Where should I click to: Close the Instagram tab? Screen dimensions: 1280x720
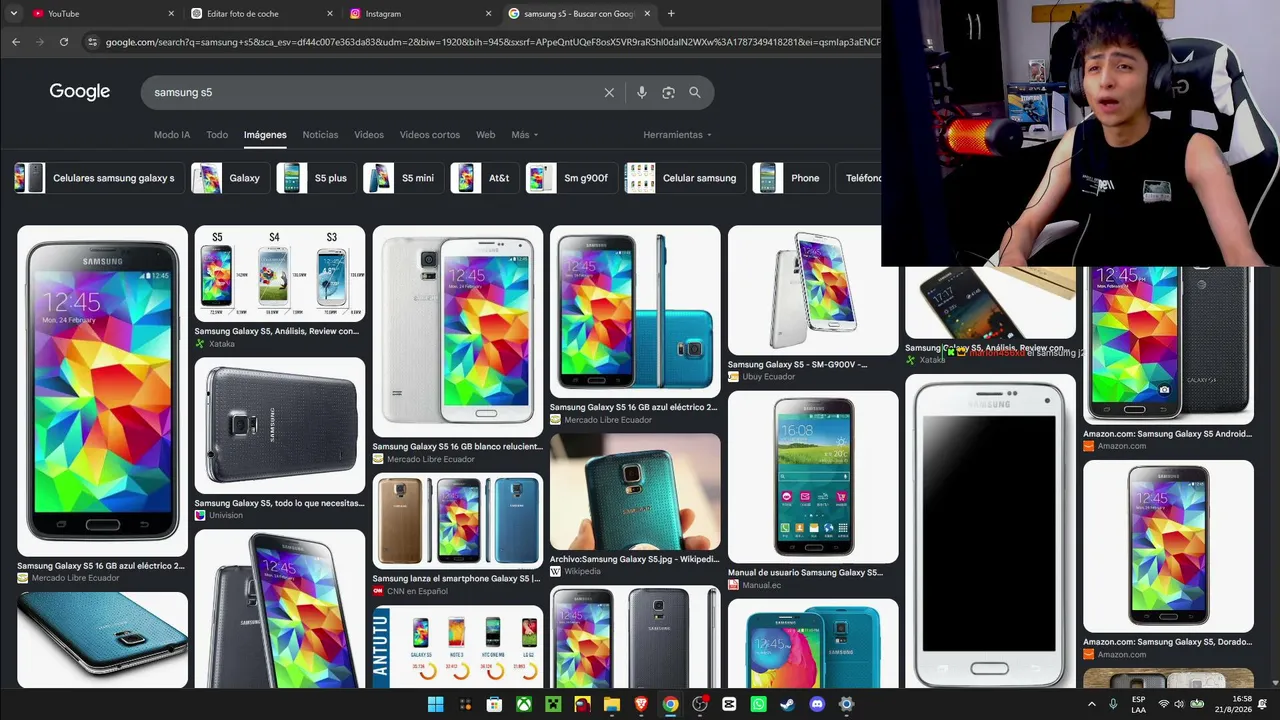click(x=489, y=14)
